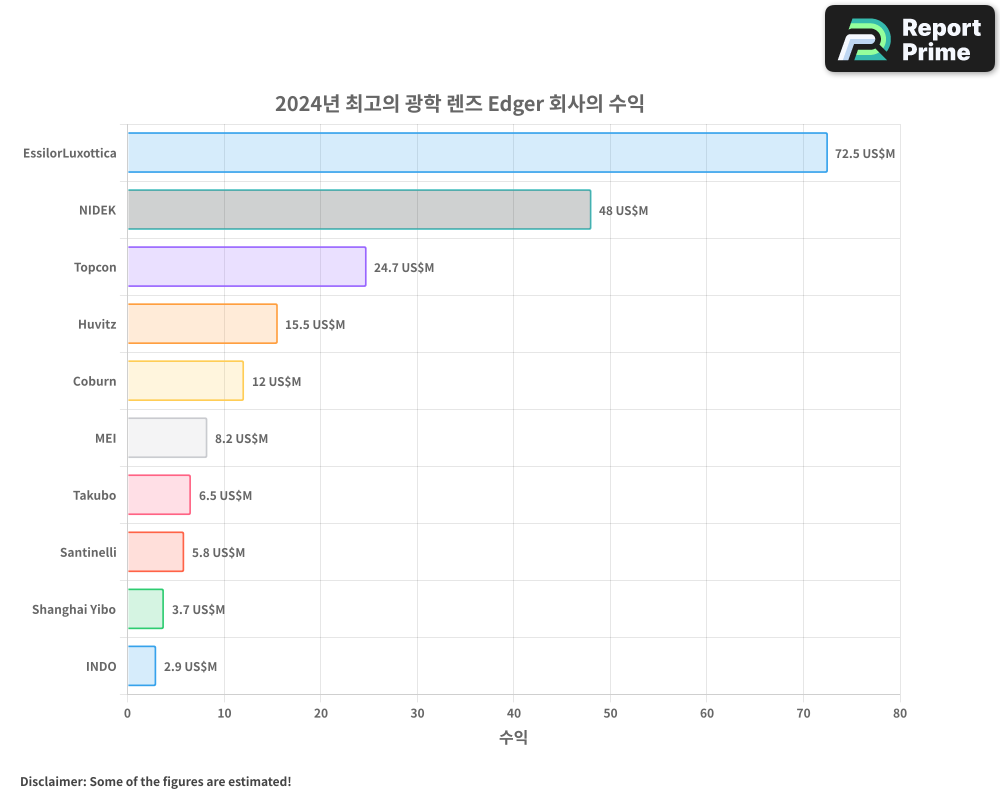
Task: Click the 80 tick mark on the x-axis
Action: pyautogui.click(x=899, y=713)
